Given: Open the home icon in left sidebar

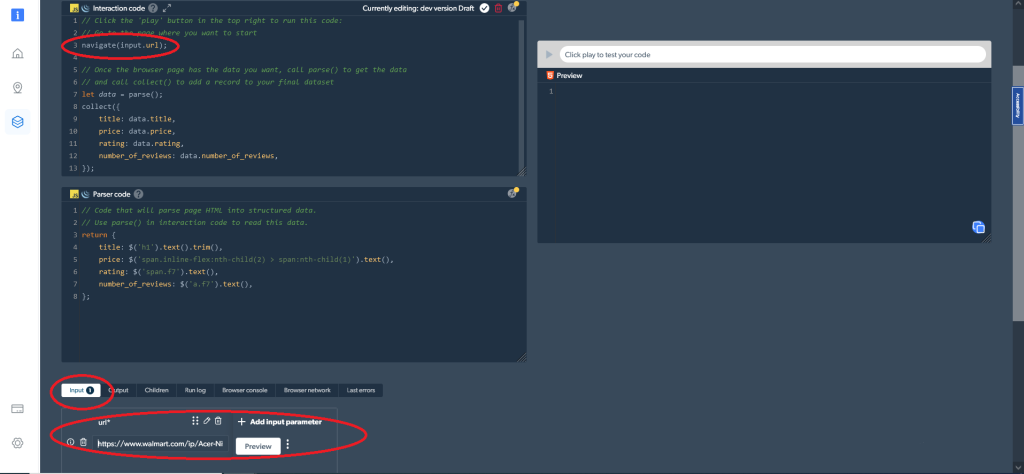Looking at the screenshot, I should (18, 54).
